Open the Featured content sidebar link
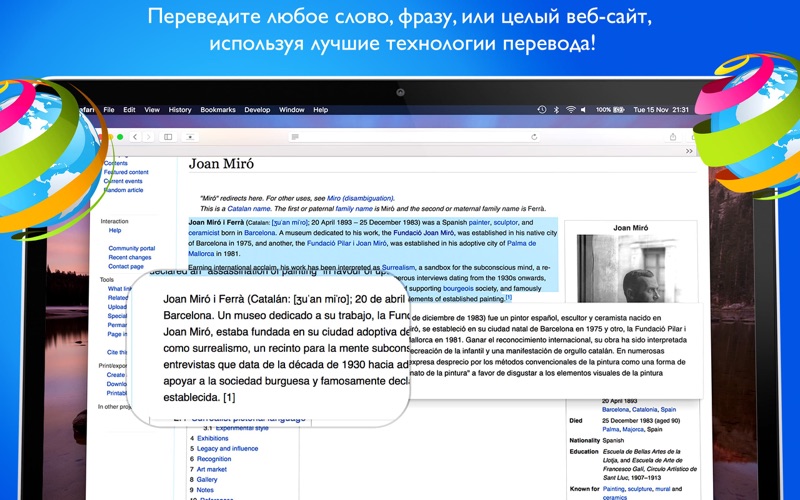 [126, 172]
